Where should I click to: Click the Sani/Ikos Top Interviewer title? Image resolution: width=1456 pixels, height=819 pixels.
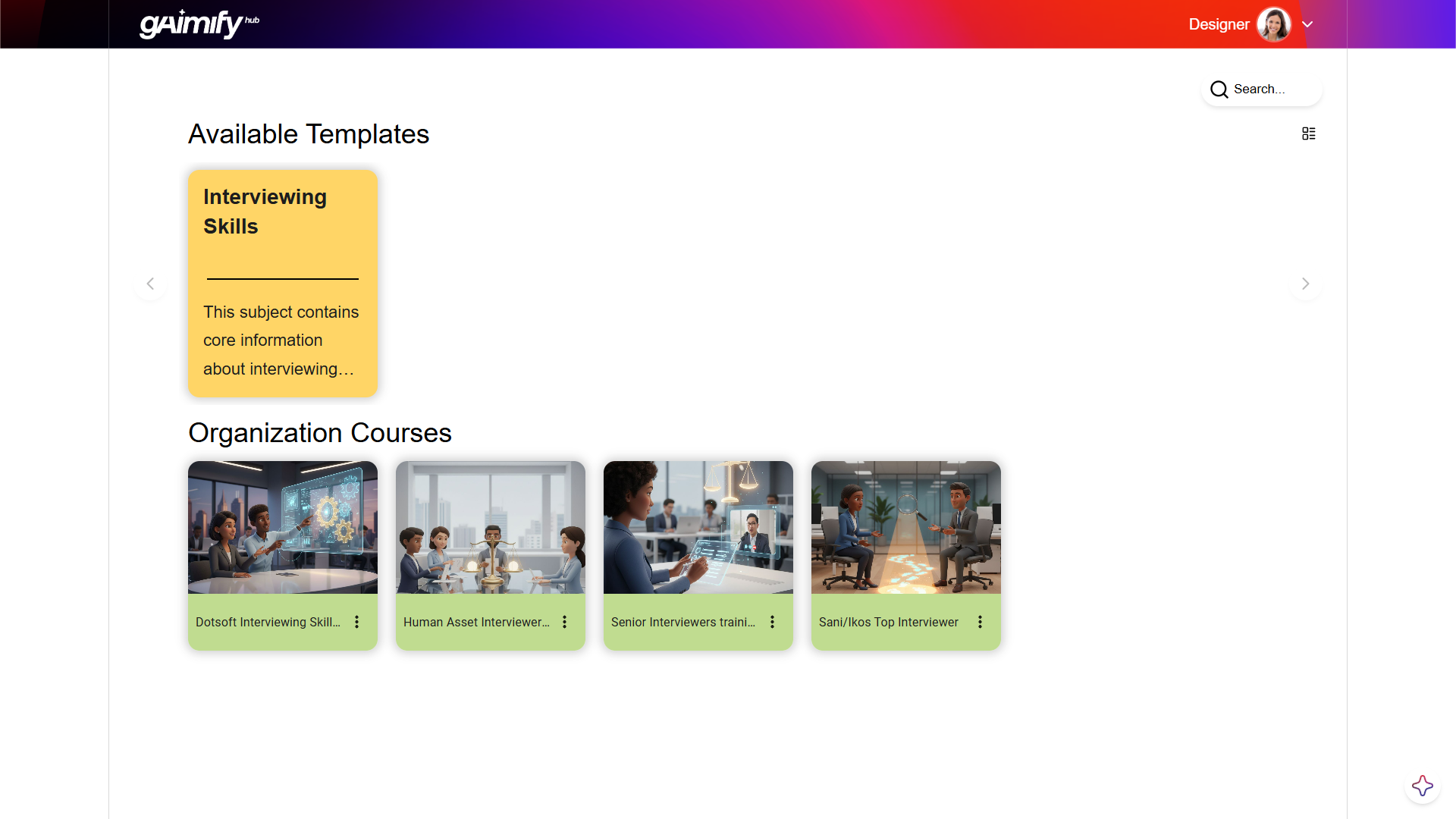(888, 622)
